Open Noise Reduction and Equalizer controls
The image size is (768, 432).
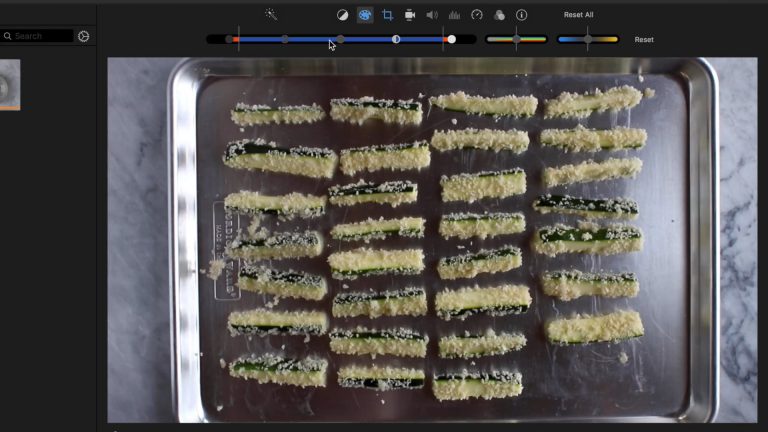(x=454, y=15)
